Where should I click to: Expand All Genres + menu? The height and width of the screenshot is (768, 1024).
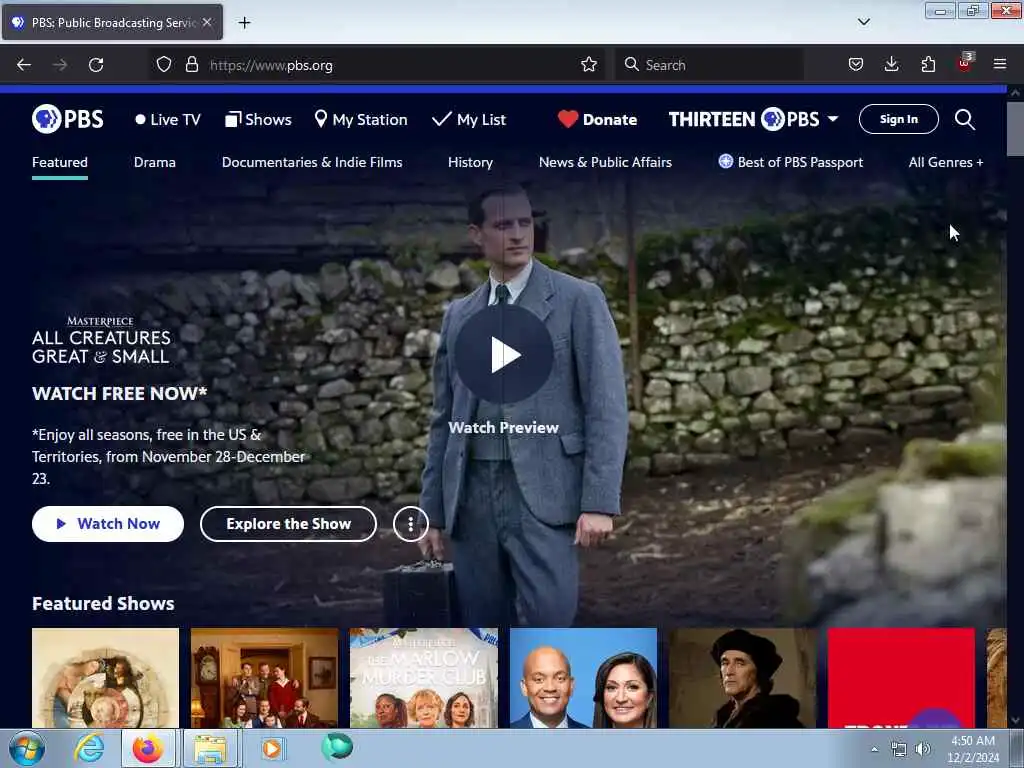coord(946,162)
